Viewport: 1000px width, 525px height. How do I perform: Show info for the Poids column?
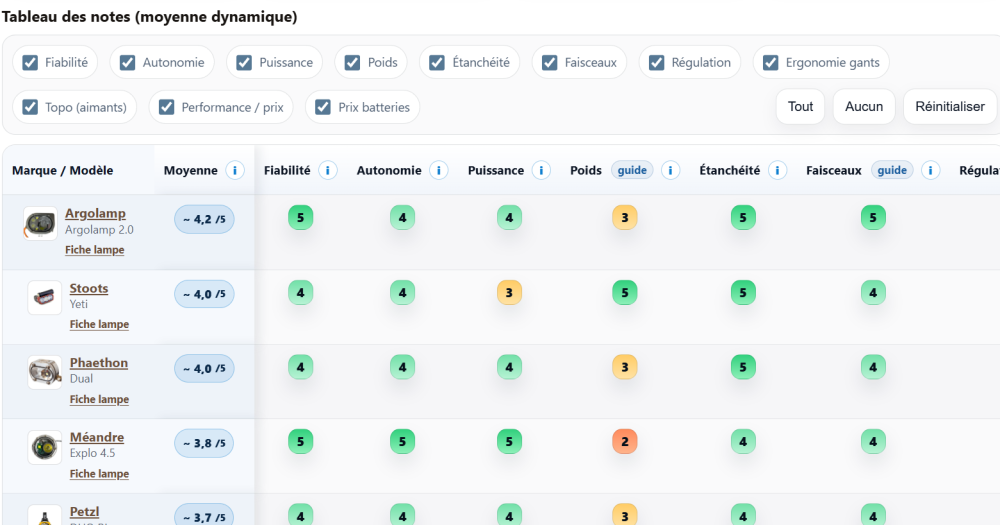coord(671,171)
